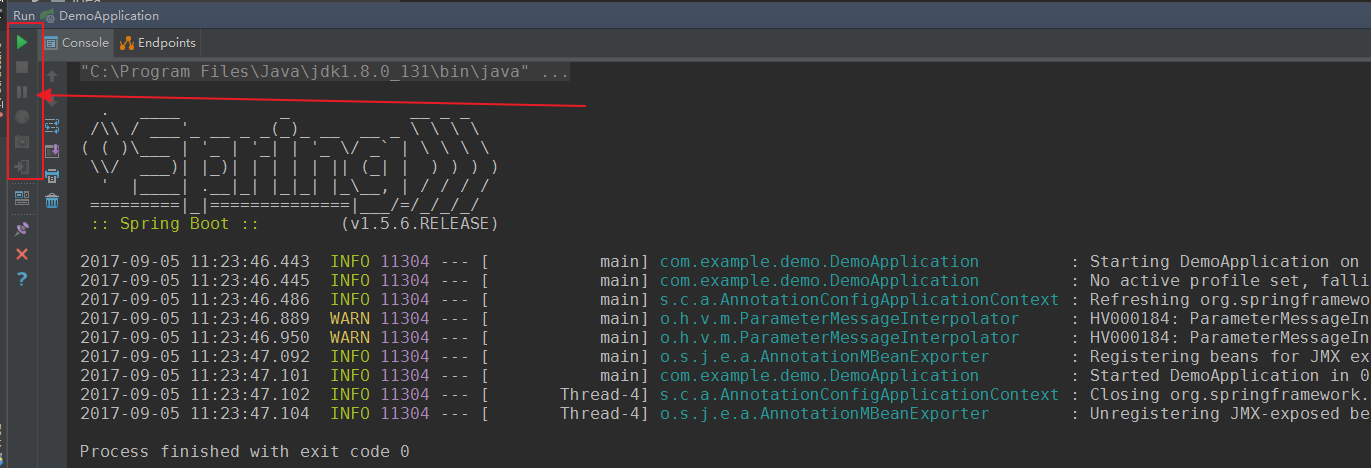
Task: Click the 'Started DemoApplication in' log message
Action: pos(1229,376)
